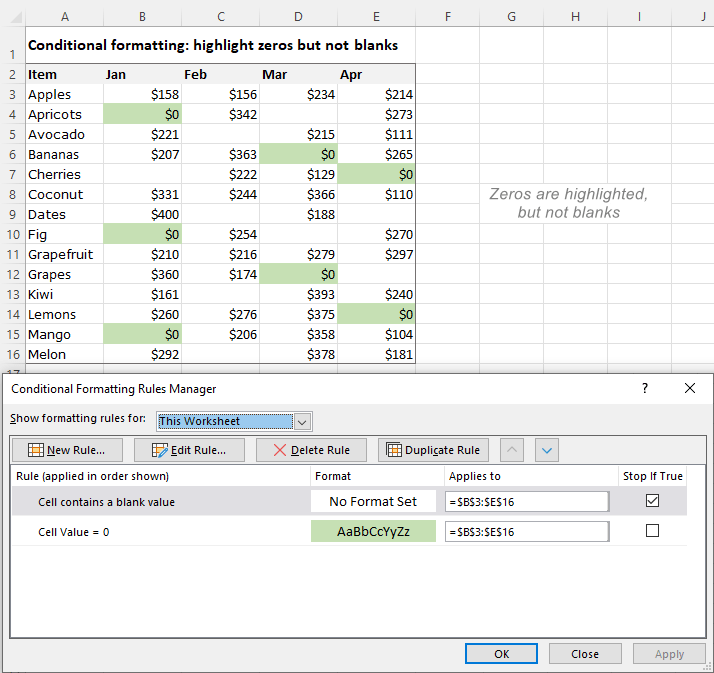Click the 'Apricots' cell
714x673 pixels.
(x=65, y=114)
